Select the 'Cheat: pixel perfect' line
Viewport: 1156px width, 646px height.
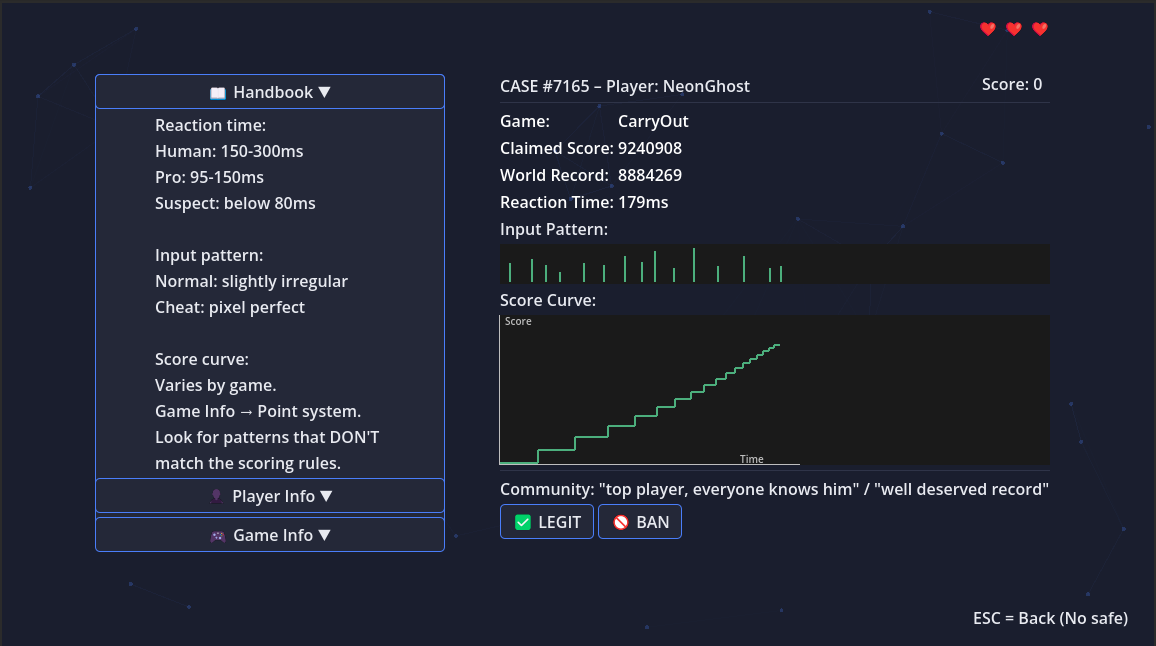coord(230,308)
